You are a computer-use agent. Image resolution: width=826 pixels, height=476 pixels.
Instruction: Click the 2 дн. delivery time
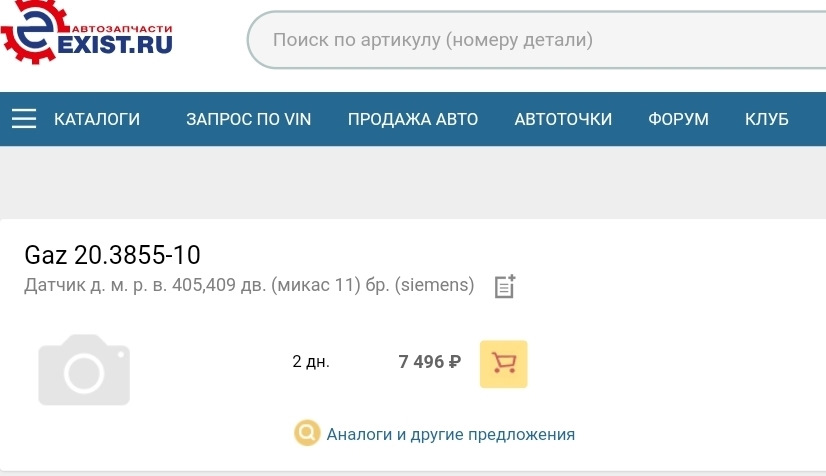[310, 361]
